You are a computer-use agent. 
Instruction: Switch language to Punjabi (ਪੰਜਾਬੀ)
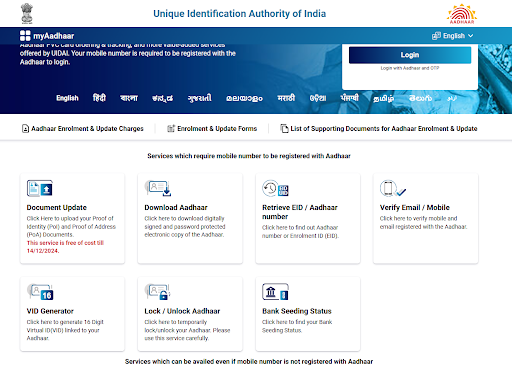coord(350,98)
